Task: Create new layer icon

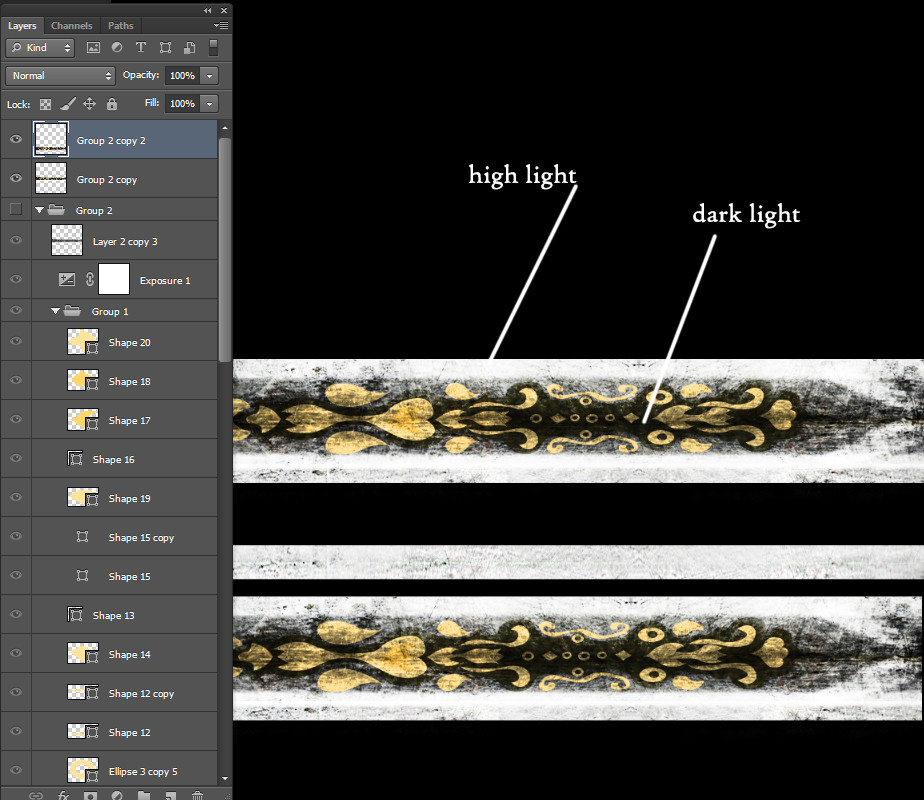Action: click(170, 795)
